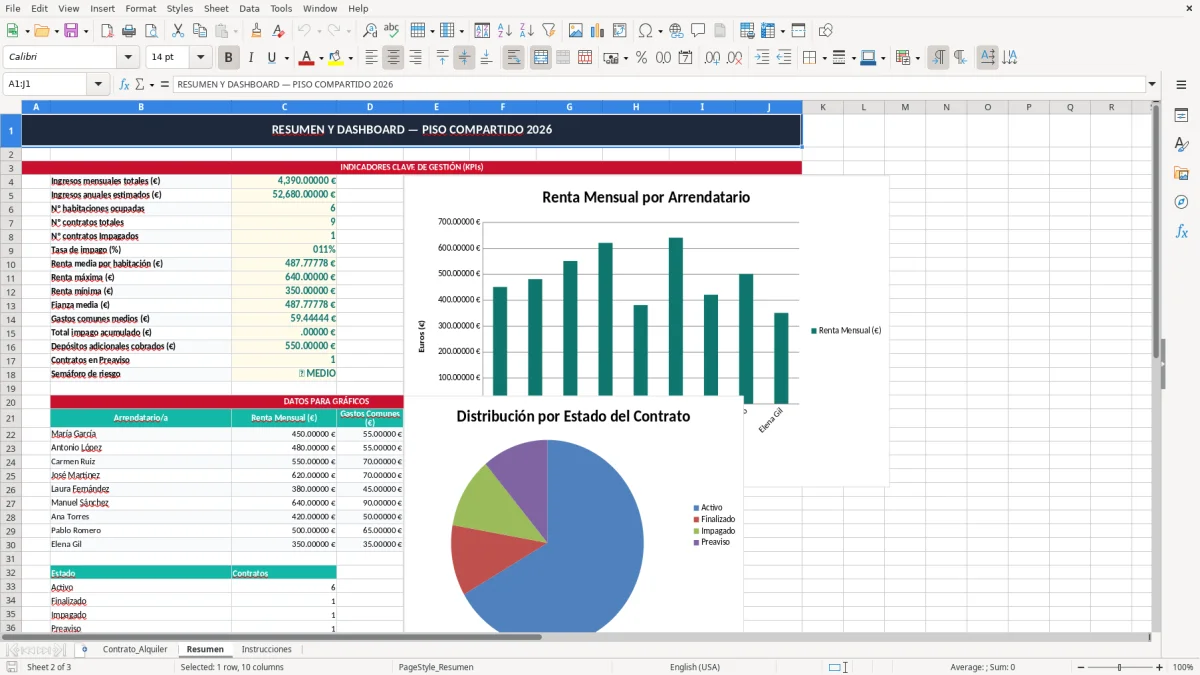Screen dimensions: 1200x675
Task: Open the 14 pt font size dropdown
Action: 201,58
